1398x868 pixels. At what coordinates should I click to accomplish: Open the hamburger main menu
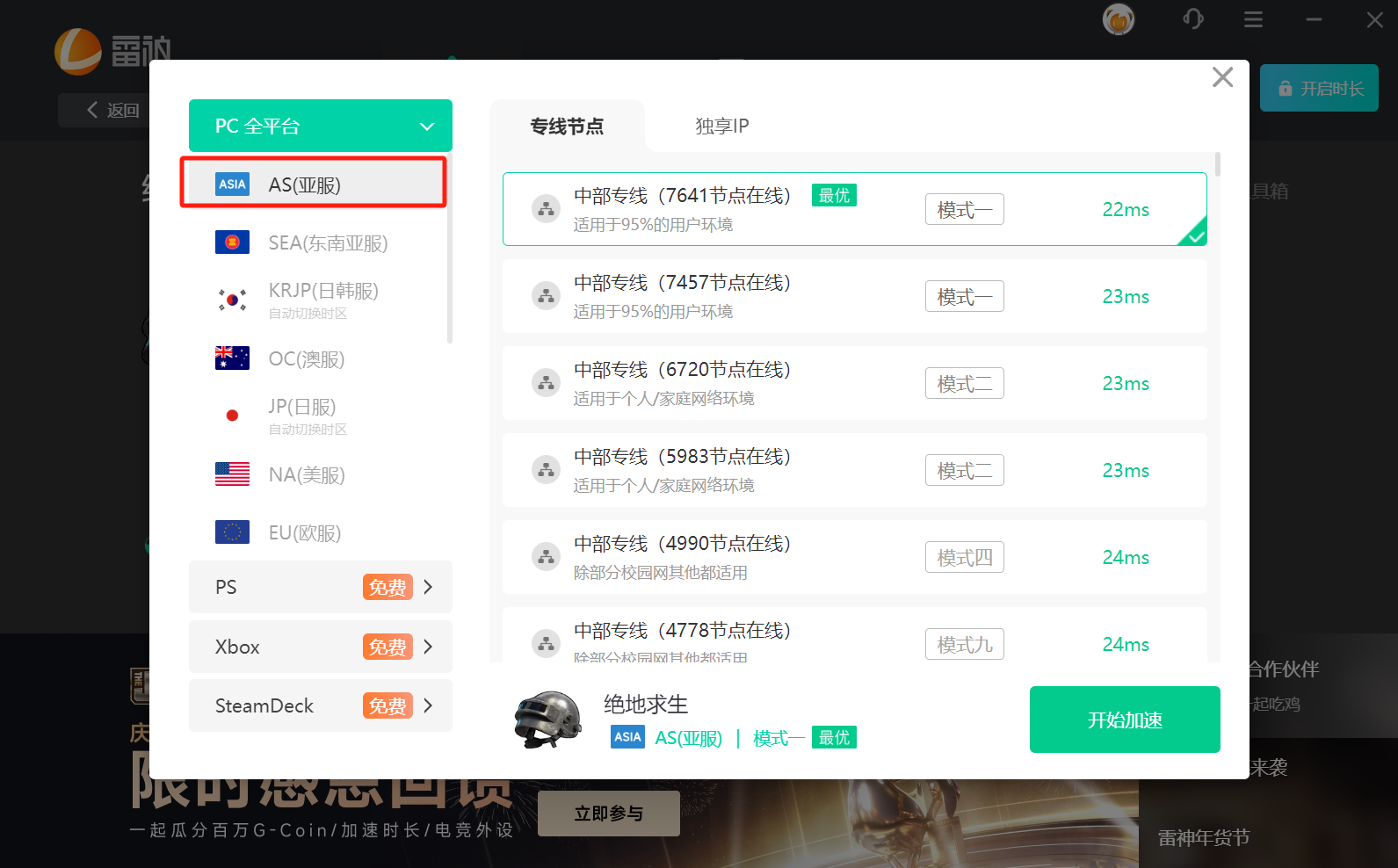1253,18
